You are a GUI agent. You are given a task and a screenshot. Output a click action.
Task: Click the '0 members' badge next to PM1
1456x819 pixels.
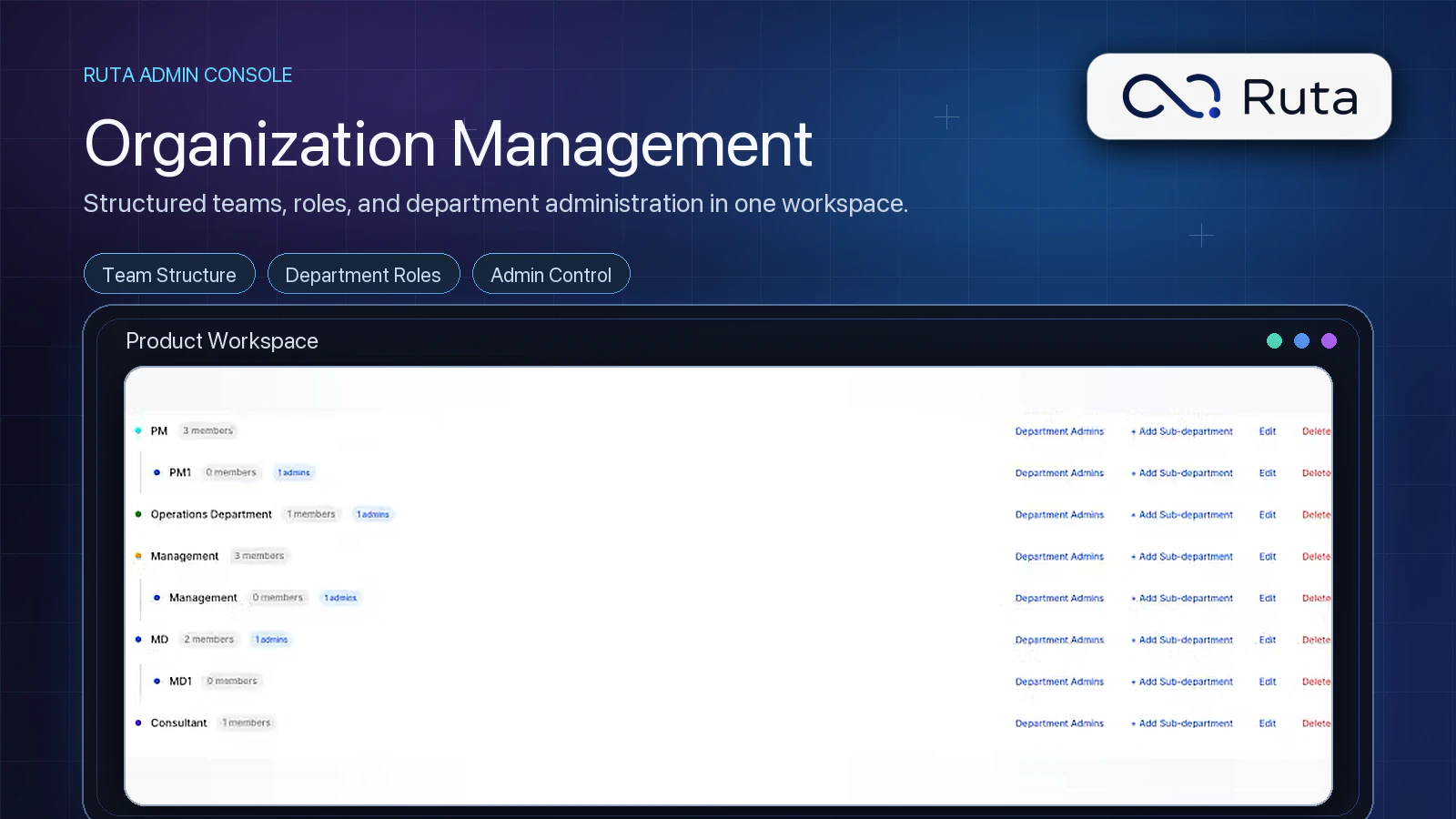point(231,472)
